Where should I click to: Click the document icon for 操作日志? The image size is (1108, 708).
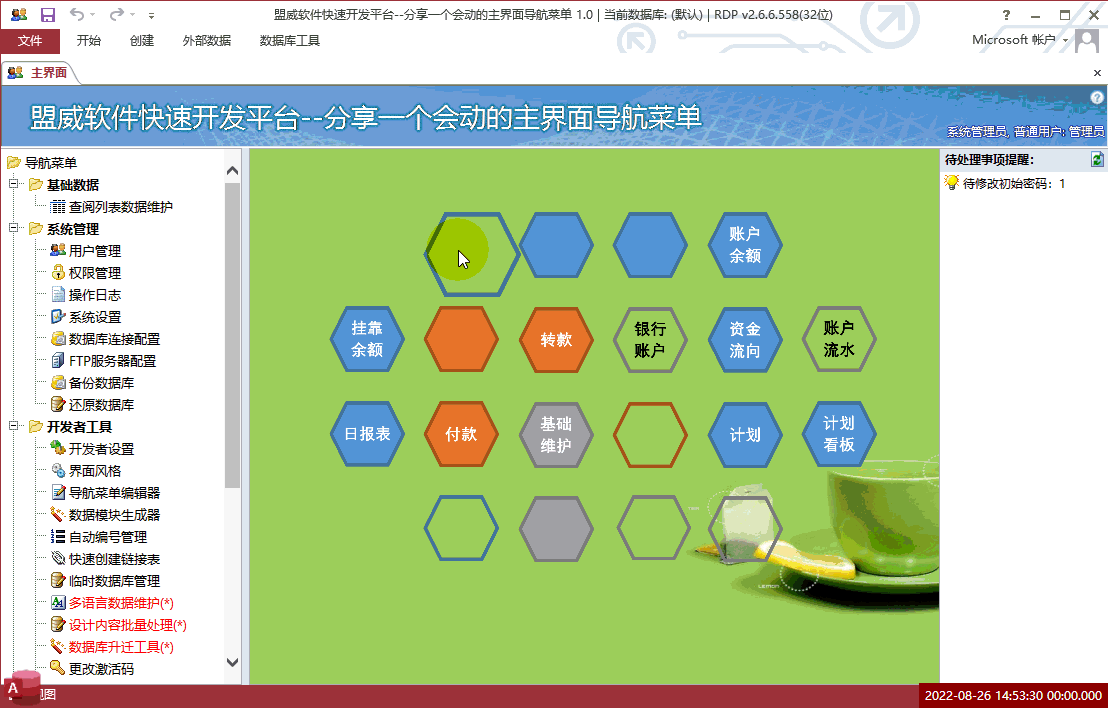(58, 295)
